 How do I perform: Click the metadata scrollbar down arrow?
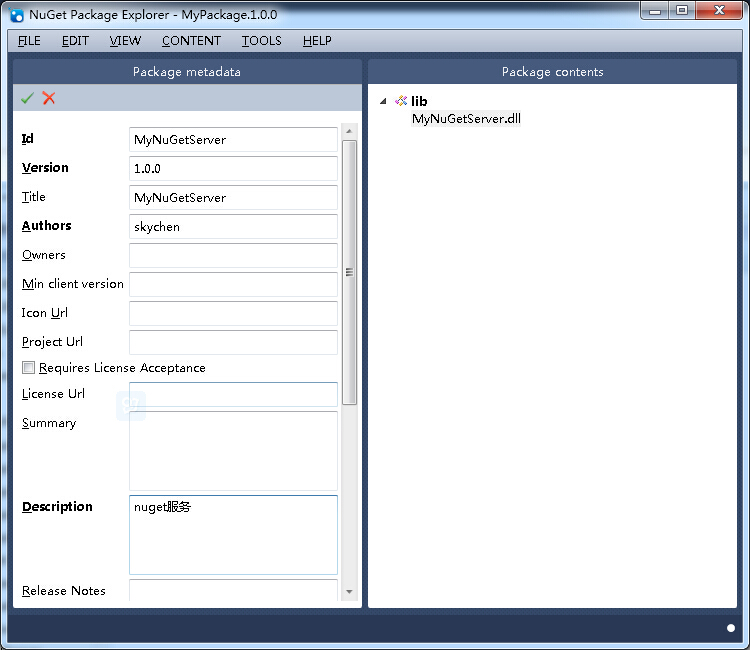(x=349, y=592)
